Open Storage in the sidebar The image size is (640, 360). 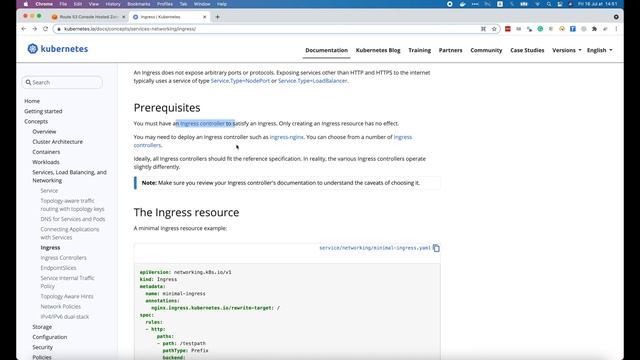42,327
